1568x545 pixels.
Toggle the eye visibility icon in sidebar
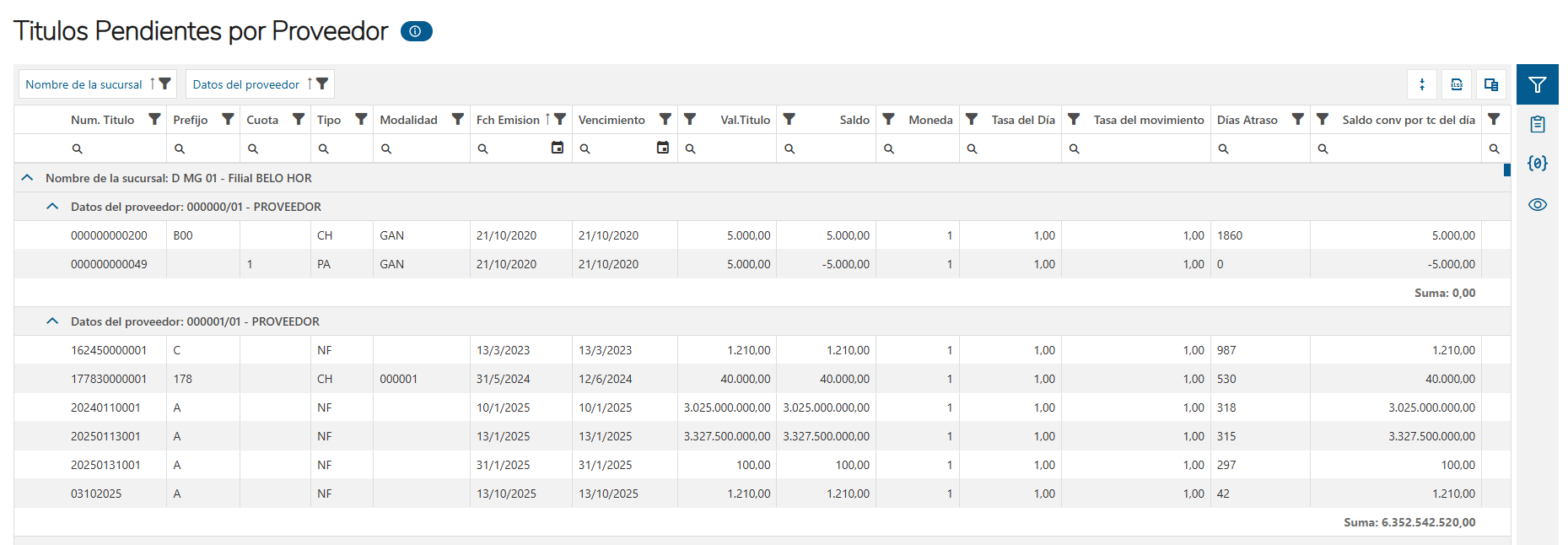(1537, 205)
